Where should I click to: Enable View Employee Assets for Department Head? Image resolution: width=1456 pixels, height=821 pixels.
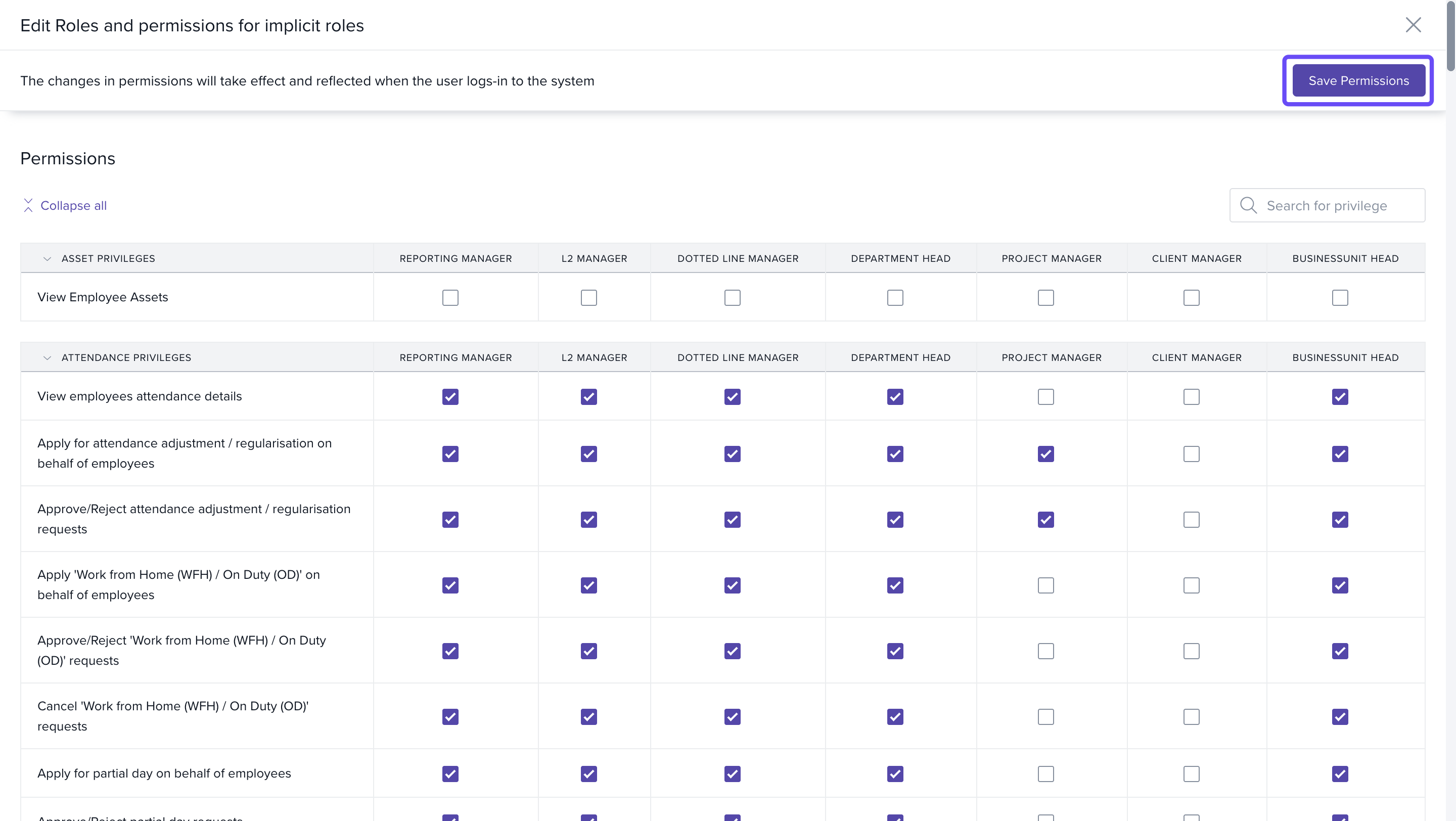coord(895,298)
